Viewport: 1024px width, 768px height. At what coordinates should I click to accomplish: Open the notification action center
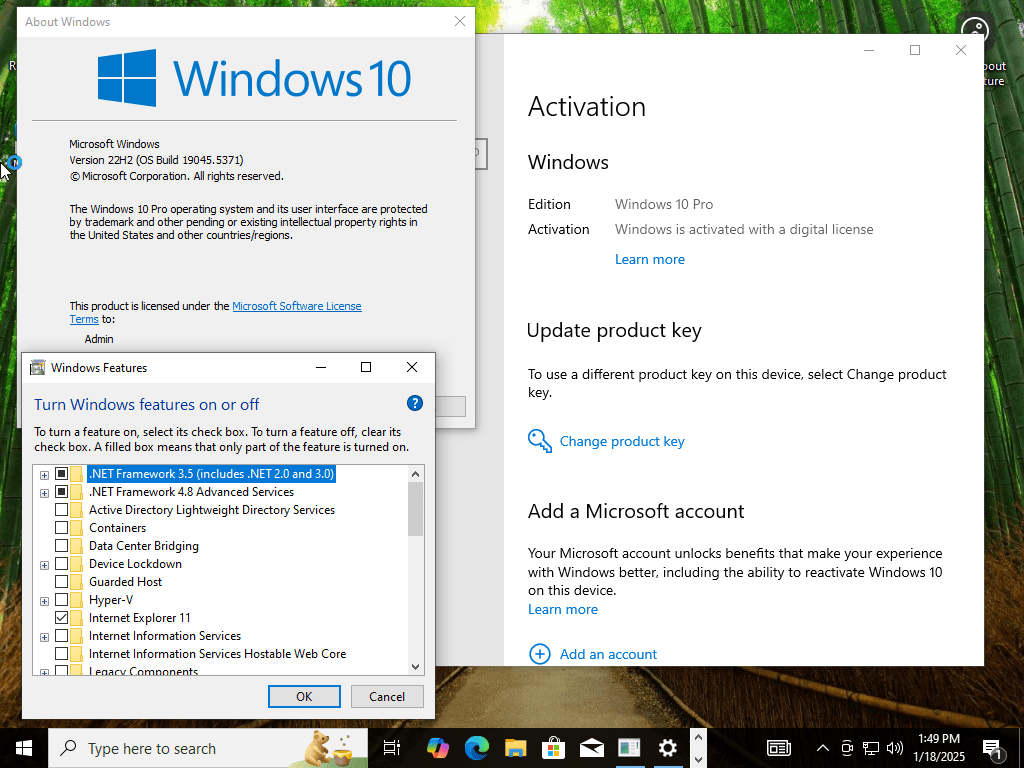point(993,748)
